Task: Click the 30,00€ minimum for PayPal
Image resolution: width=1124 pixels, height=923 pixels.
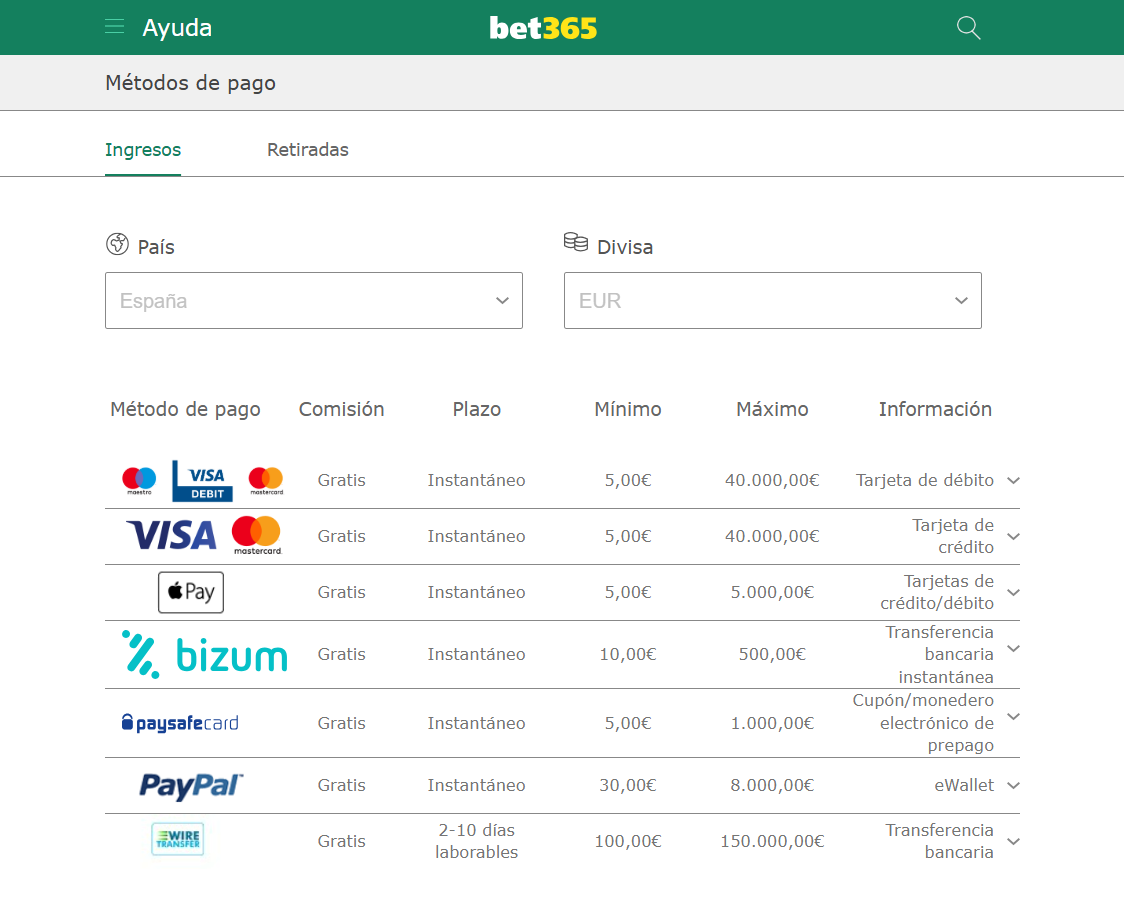Action: (628, 785)
